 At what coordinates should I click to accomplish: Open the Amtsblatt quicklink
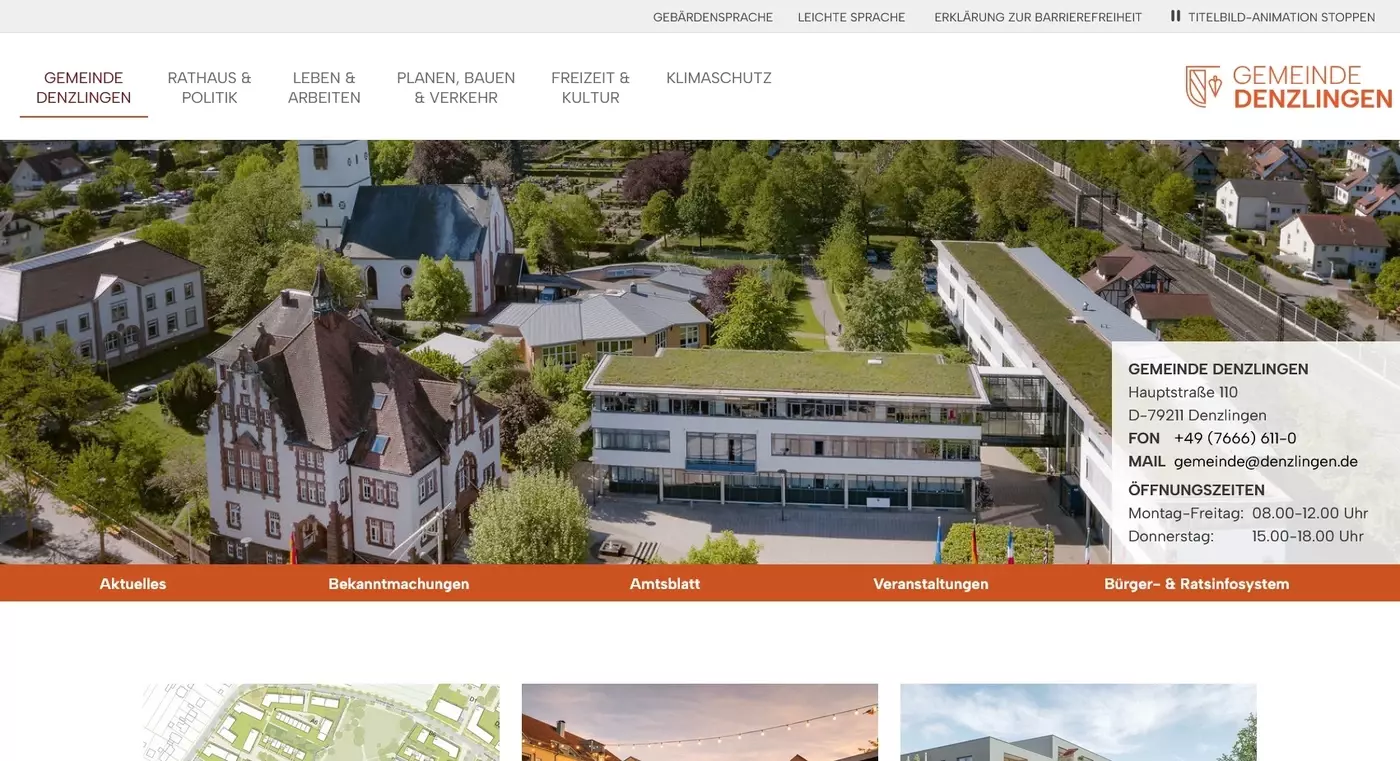664,583
